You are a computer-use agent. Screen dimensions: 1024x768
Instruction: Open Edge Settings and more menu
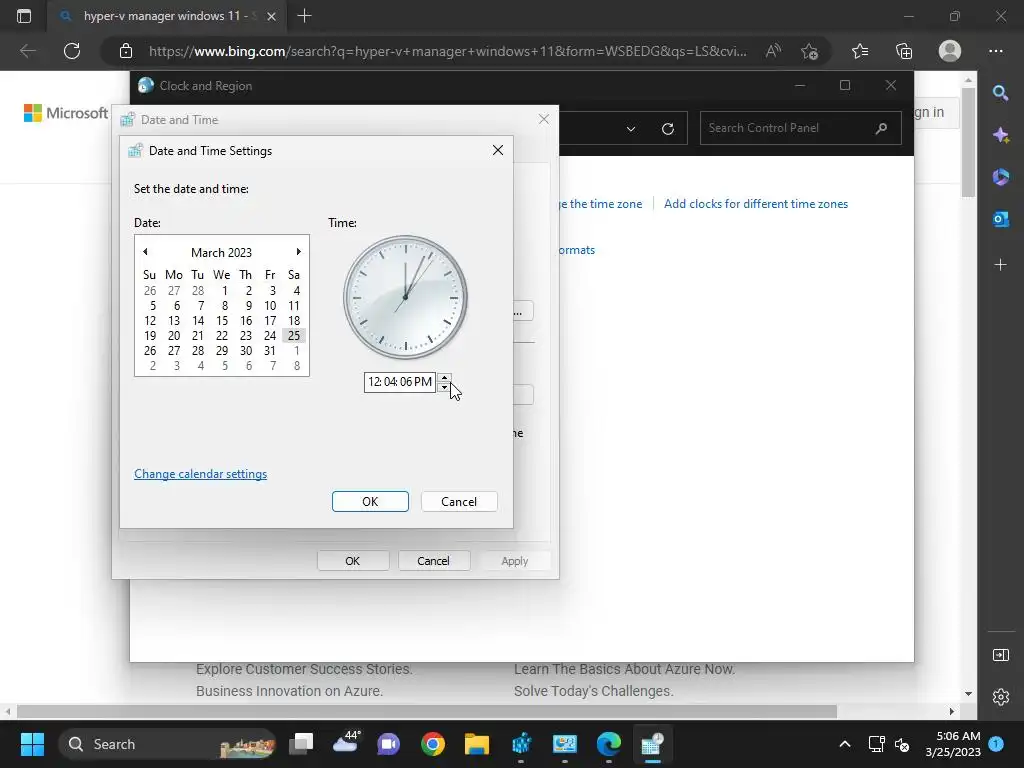(996, 51)
